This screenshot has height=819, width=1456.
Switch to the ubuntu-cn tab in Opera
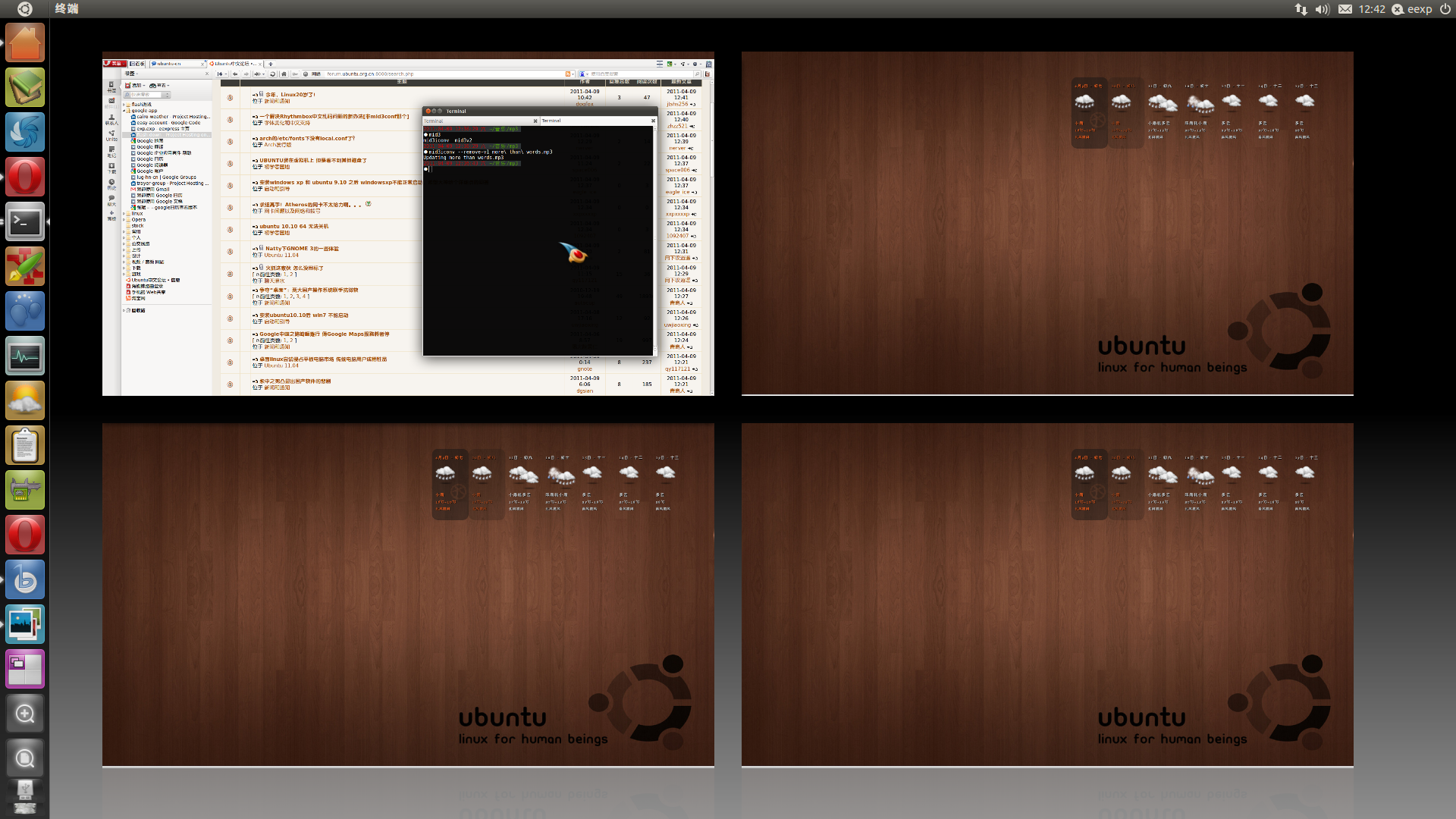pos(177,64)
